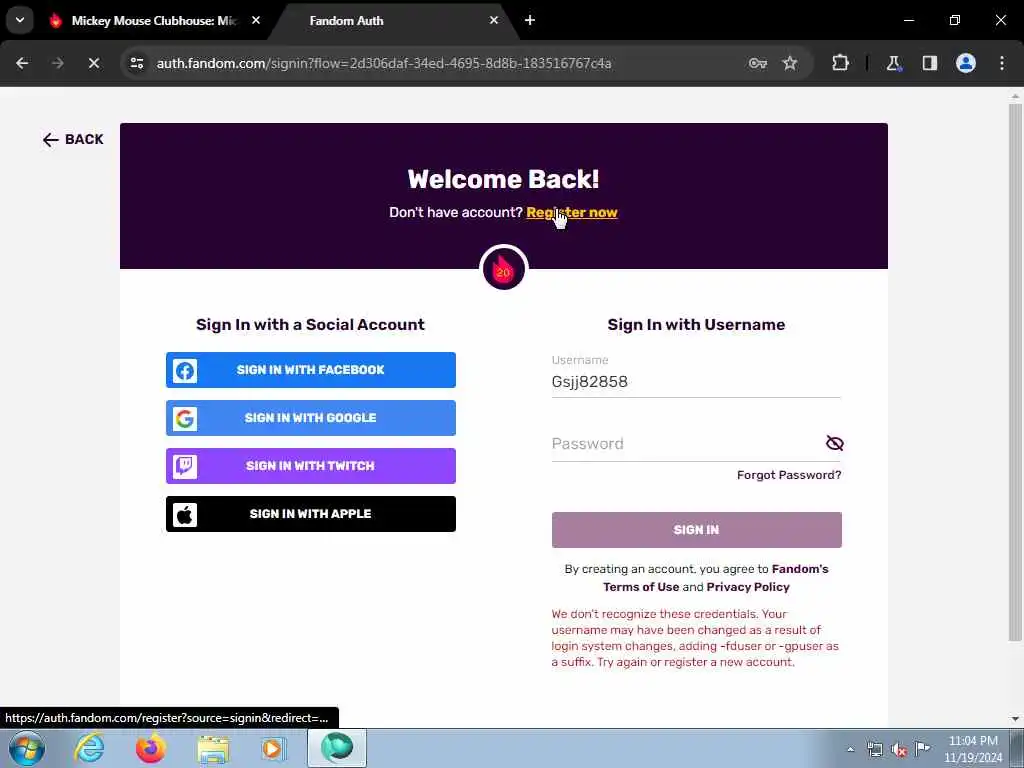Sign in with Twitch

[x=311, y=466]
